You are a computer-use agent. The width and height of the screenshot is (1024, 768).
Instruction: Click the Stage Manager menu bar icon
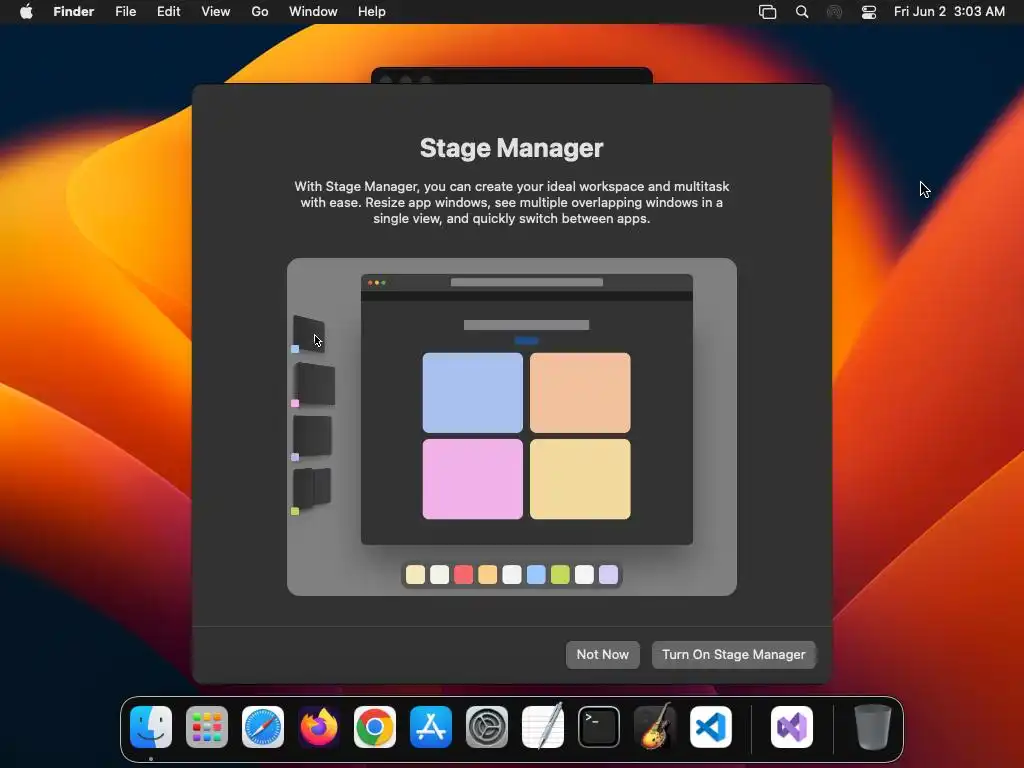coord(767,12)
